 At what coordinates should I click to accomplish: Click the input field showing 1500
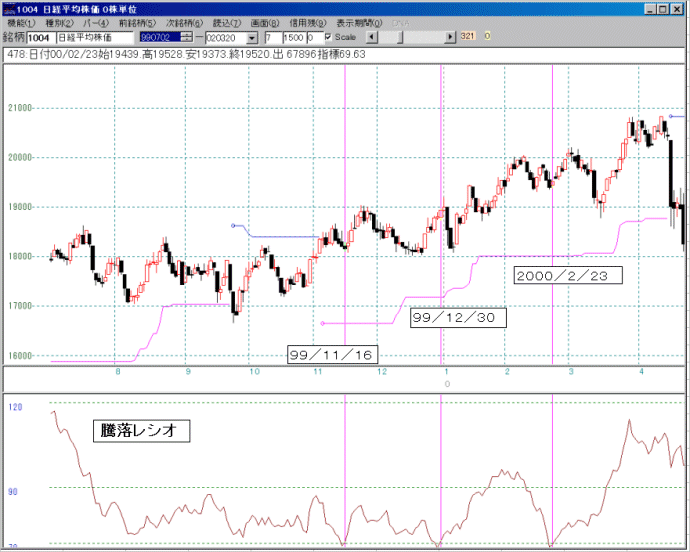click(x=292, y=37)
